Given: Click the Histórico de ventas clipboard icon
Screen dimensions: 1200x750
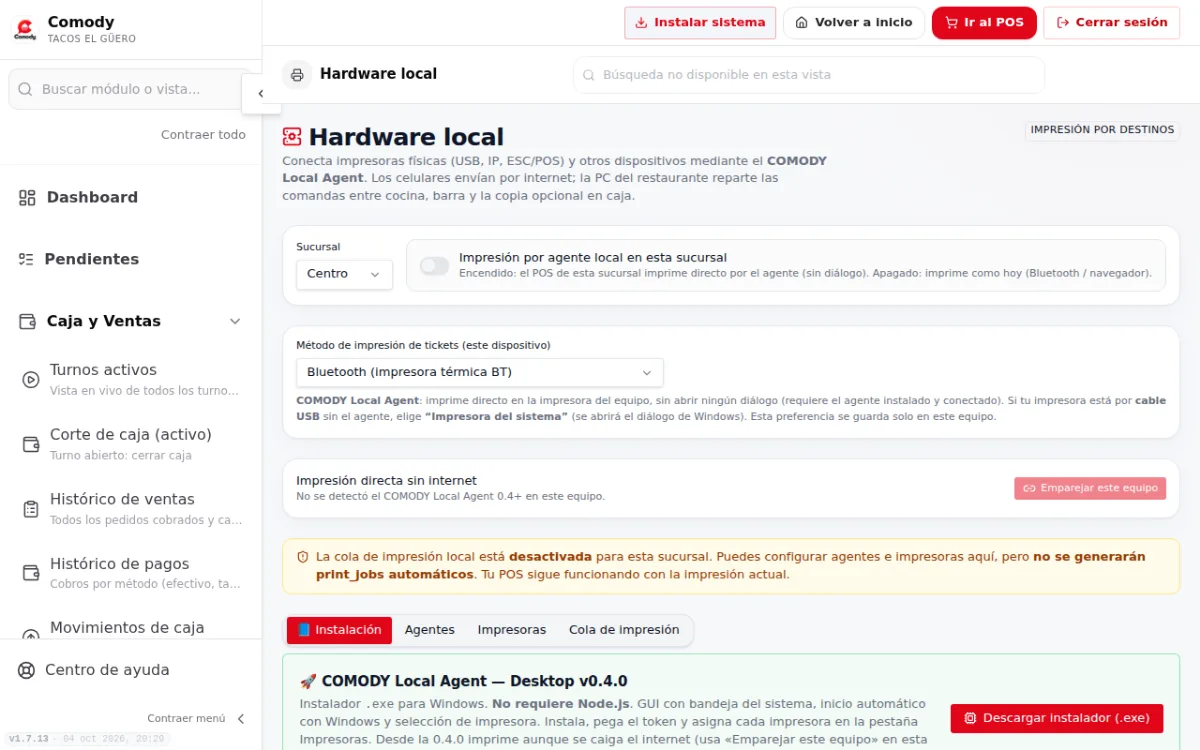Looking at the screenshot, I should (x=31, y=509).
